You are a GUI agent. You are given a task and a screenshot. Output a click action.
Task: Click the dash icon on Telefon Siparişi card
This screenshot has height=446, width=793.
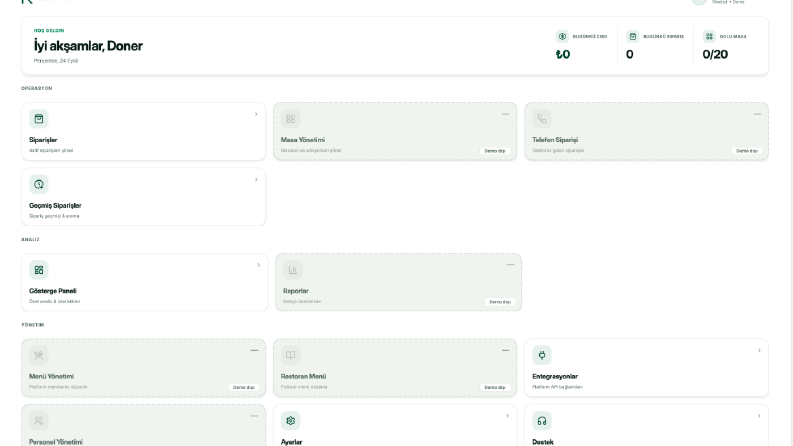pos(757,114)
